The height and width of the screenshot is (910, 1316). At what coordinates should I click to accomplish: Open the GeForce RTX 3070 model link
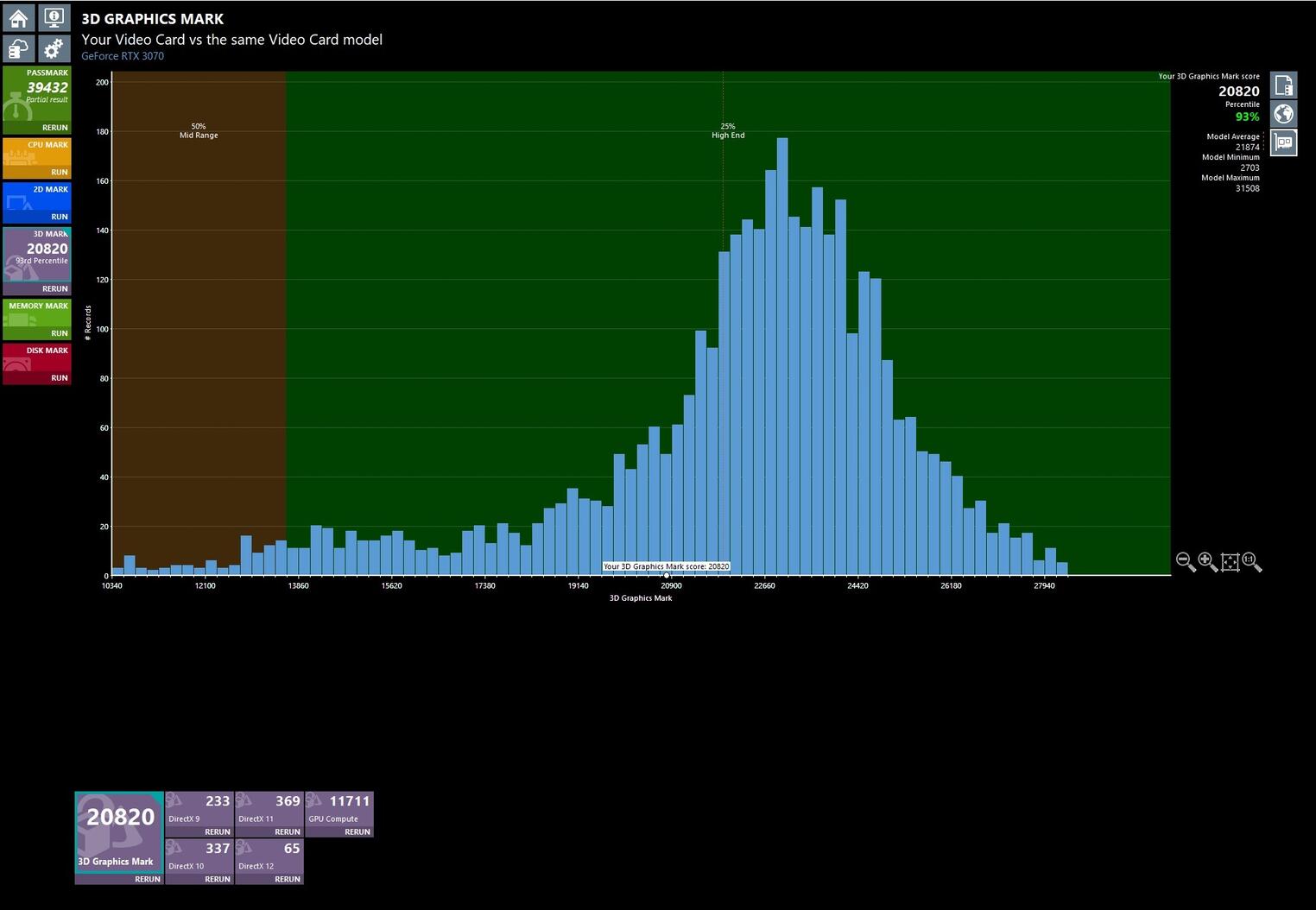(x=123, y=56)
